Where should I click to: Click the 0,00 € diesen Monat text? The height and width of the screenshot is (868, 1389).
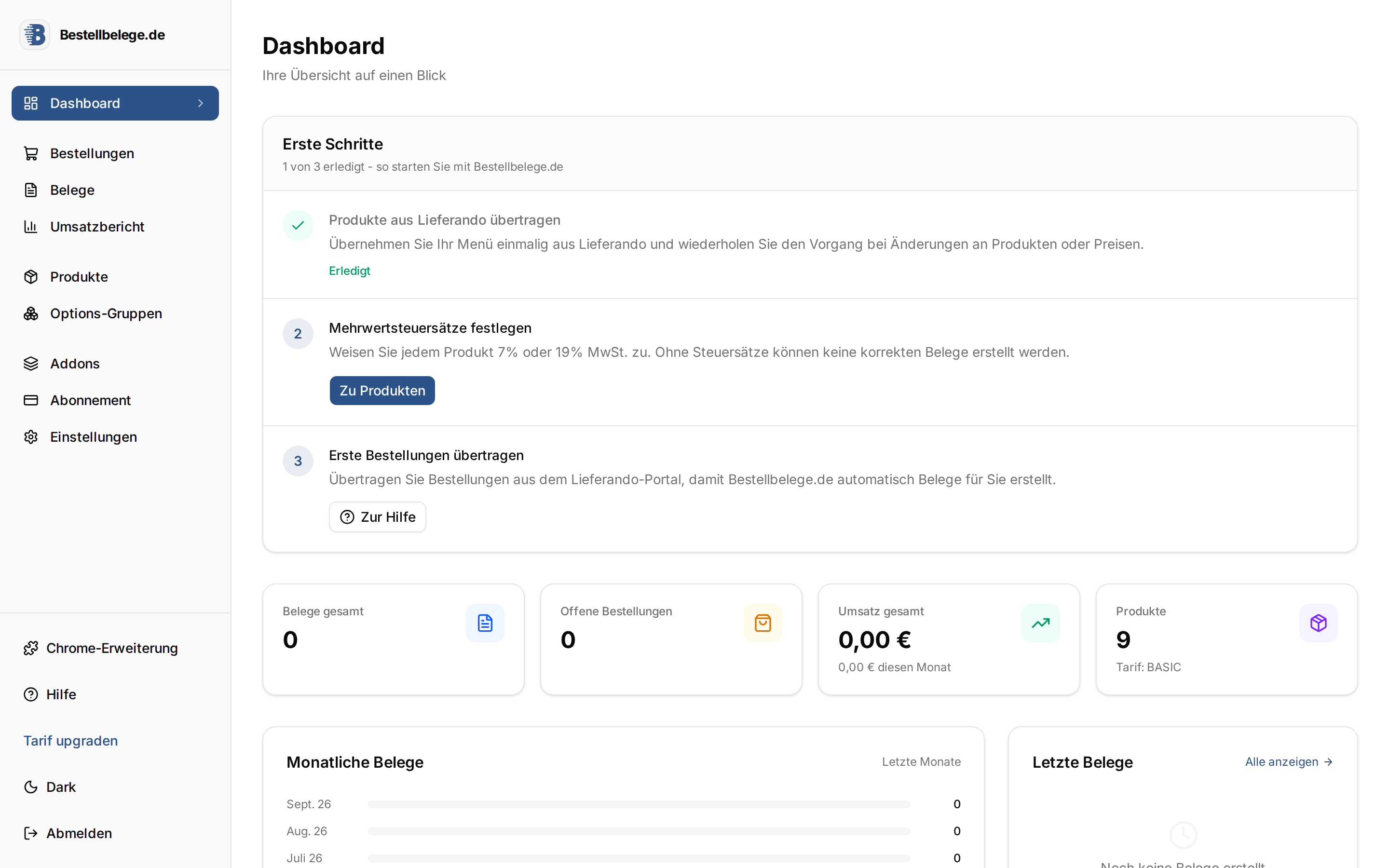tap(894, 667)
